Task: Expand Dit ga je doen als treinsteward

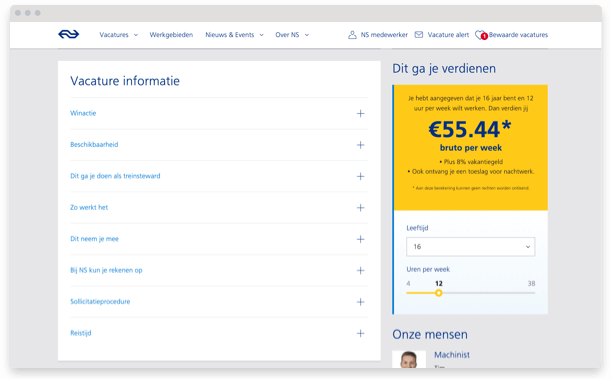Action: click(115, 176)
